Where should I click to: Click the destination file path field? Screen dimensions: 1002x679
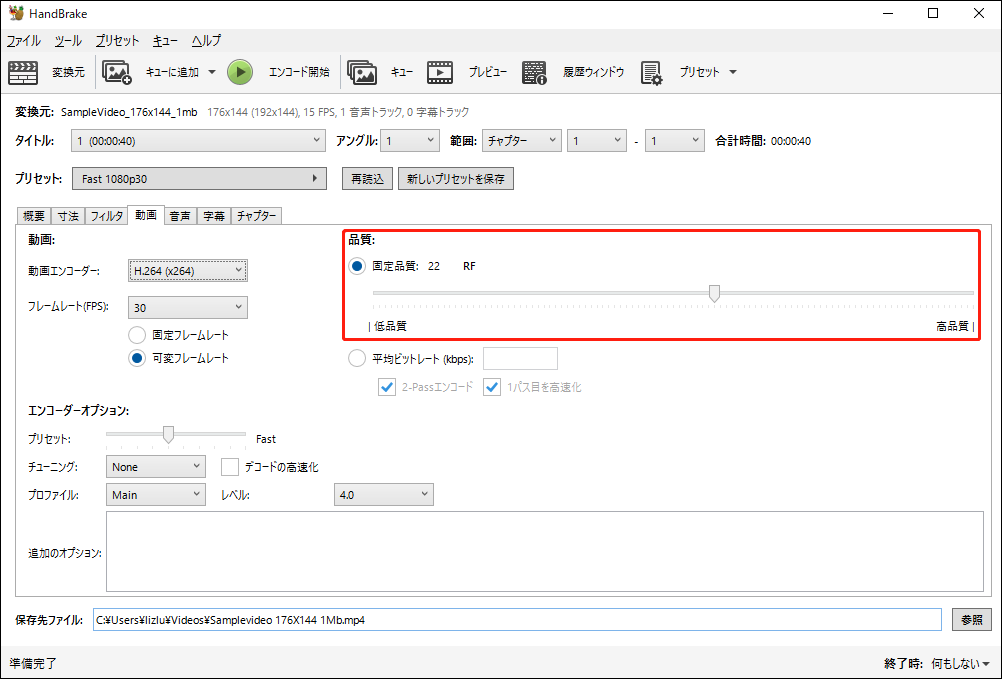click(516, 620)
